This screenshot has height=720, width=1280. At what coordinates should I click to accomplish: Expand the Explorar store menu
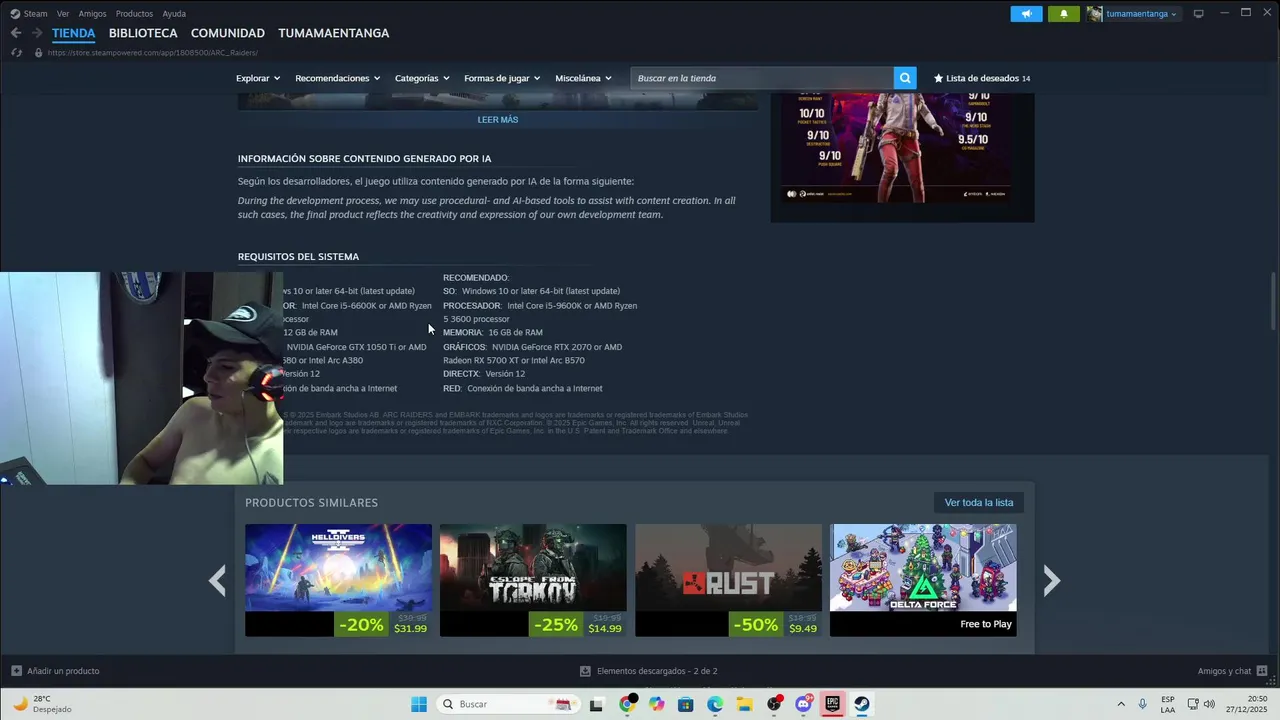(258, 78)
